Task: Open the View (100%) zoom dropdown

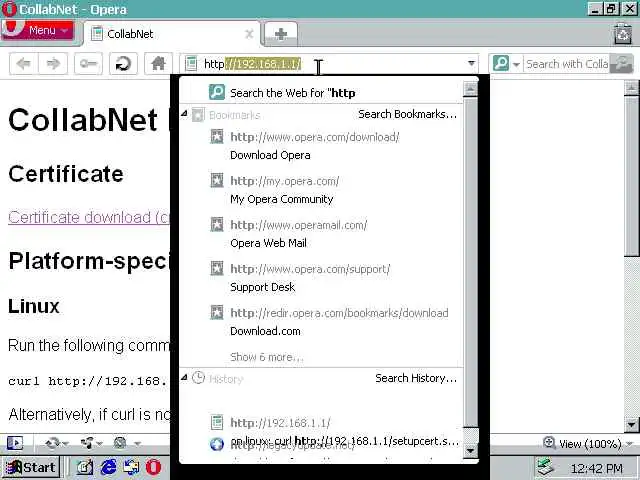Action: pyautogui.click(x=594, y=444)
